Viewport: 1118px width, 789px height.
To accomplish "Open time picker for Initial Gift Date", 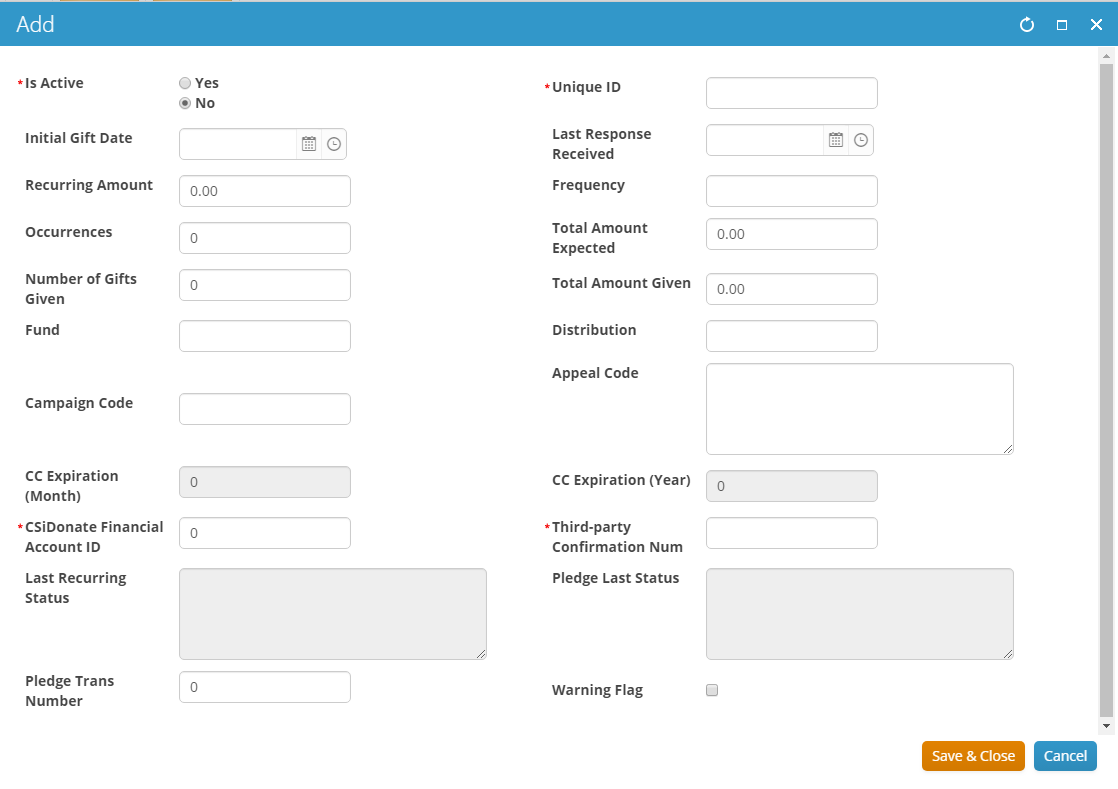I will click(x=334, y=144).
